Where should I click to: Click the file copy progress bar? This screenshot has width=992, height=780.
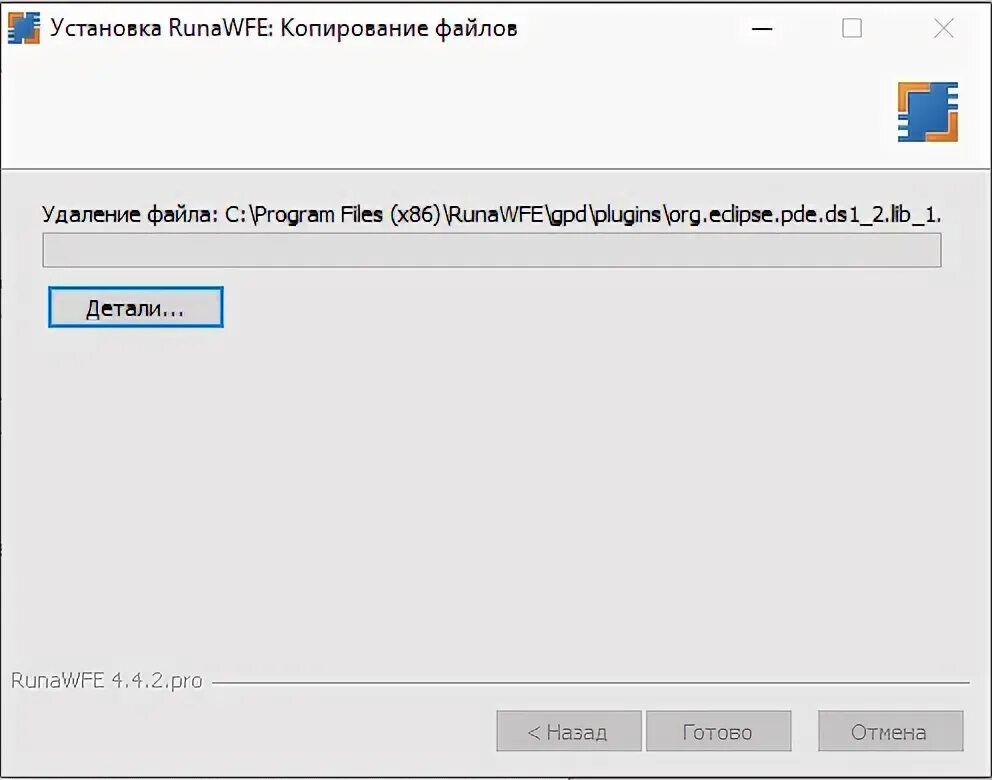point(492,250)
